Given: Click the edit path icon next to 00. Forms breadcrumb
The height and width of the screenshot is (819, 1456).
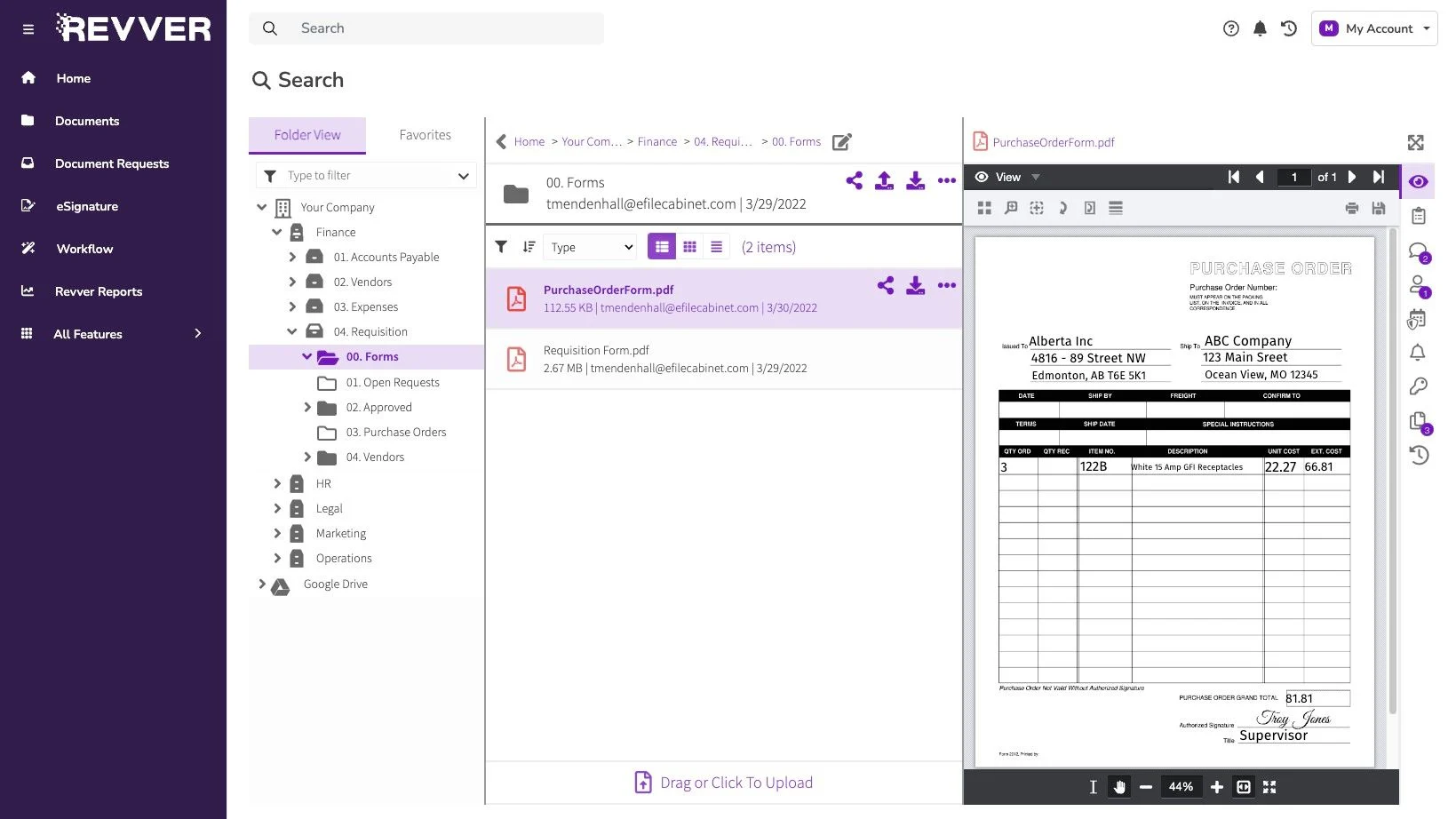Looking at the screenshot, I should tap(842, 142).
